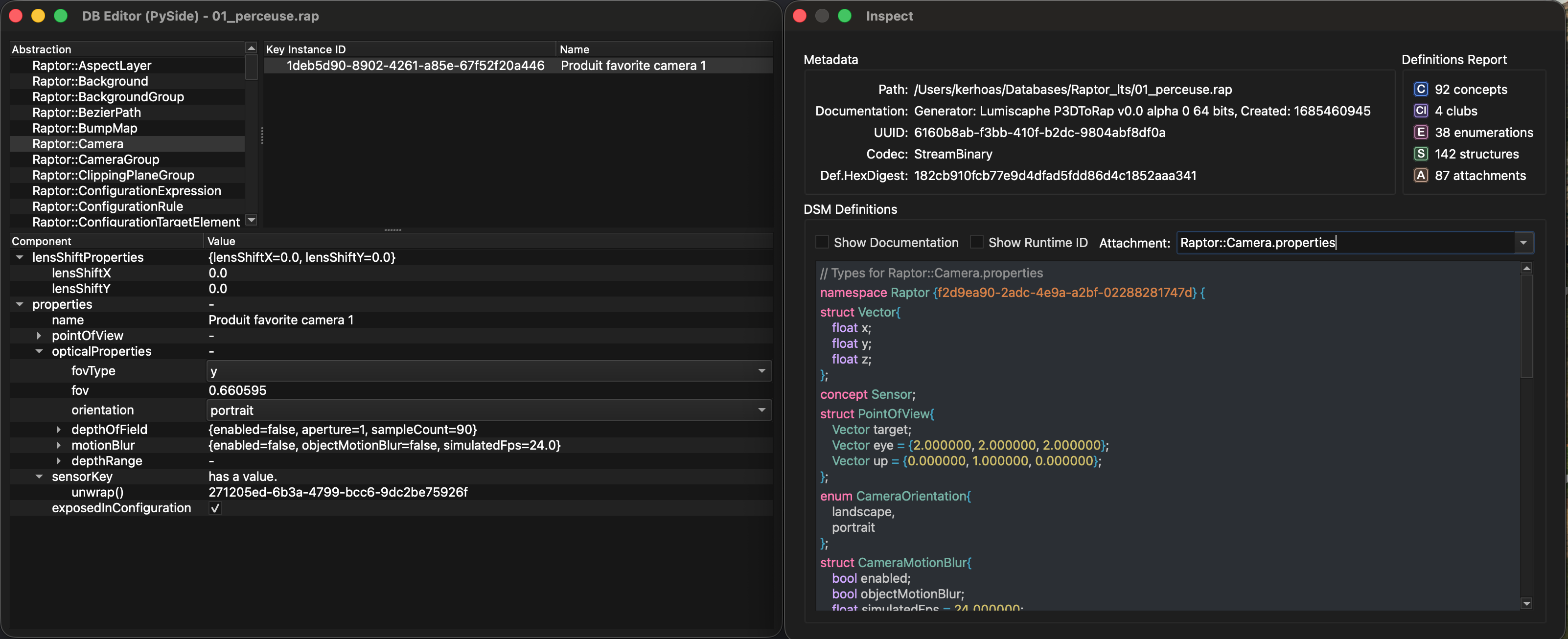
Task: Click the enumerations 'E' icon
Action: [1420, 132]
